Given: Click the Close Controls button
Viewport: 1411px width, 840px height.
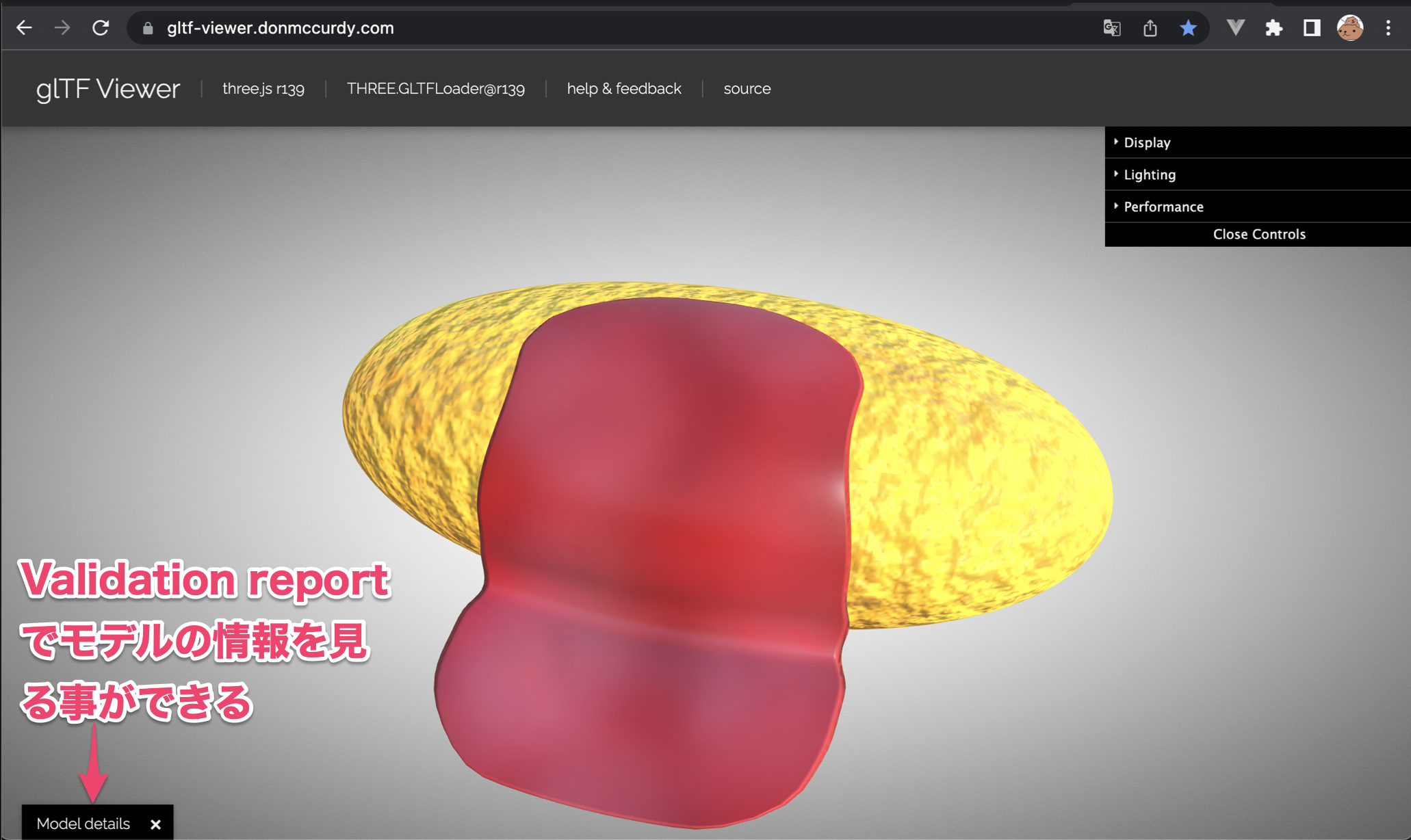Looking at the screenshot, I should point(1258,234).
